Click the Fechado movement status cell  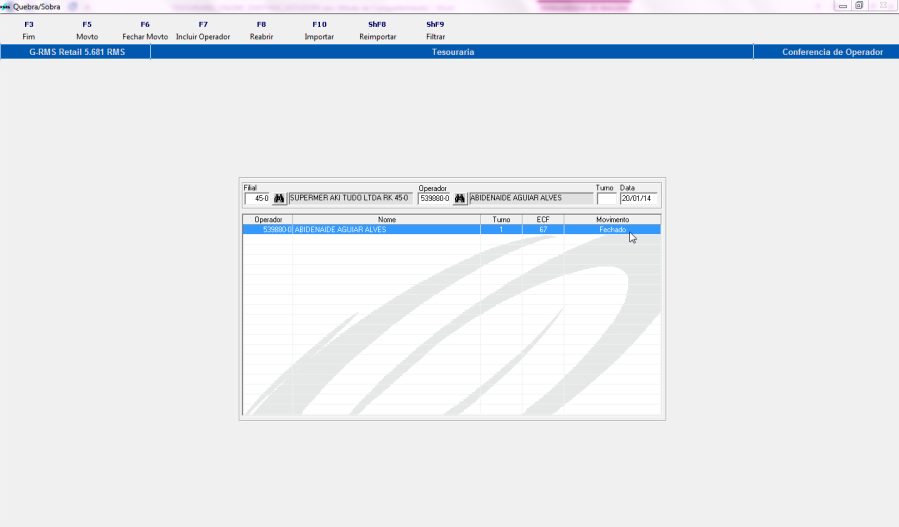coord(612,229)
